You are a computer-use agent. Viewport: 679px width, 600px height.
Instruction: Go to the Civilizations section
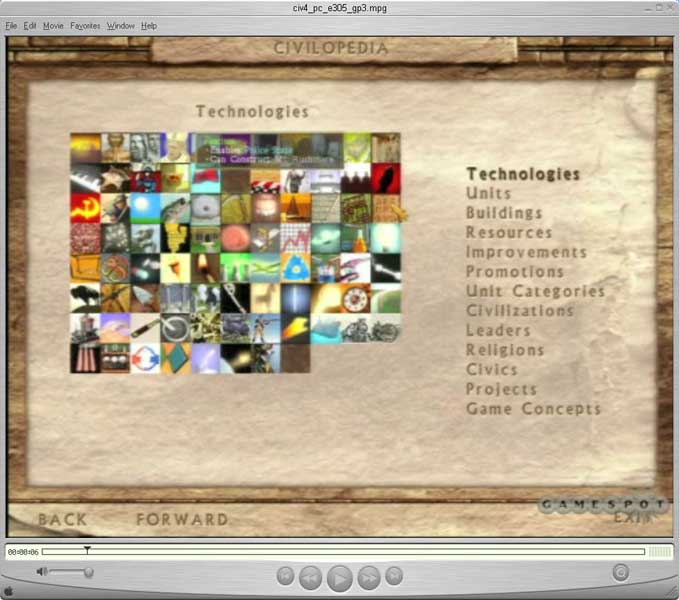(x=519, y=311)
